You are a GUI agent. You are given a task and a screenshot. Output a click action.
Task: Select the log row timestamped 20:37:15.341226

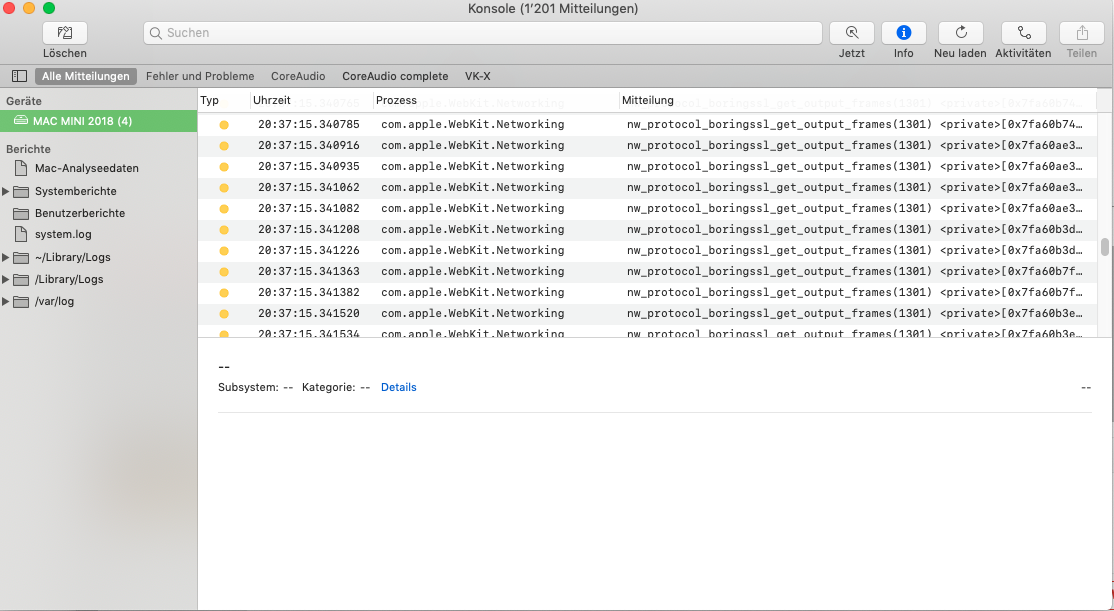649,251
